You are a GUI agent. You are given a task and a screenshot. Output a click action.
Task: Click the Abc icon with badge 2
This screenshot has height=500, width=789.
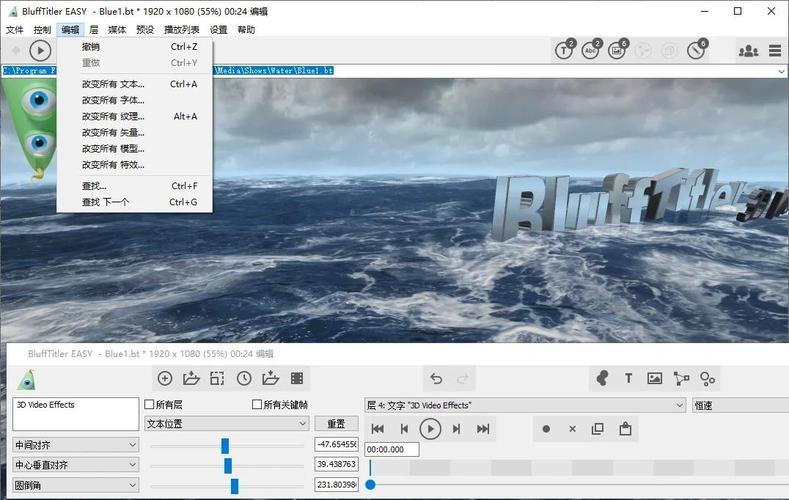coord(591,50)
